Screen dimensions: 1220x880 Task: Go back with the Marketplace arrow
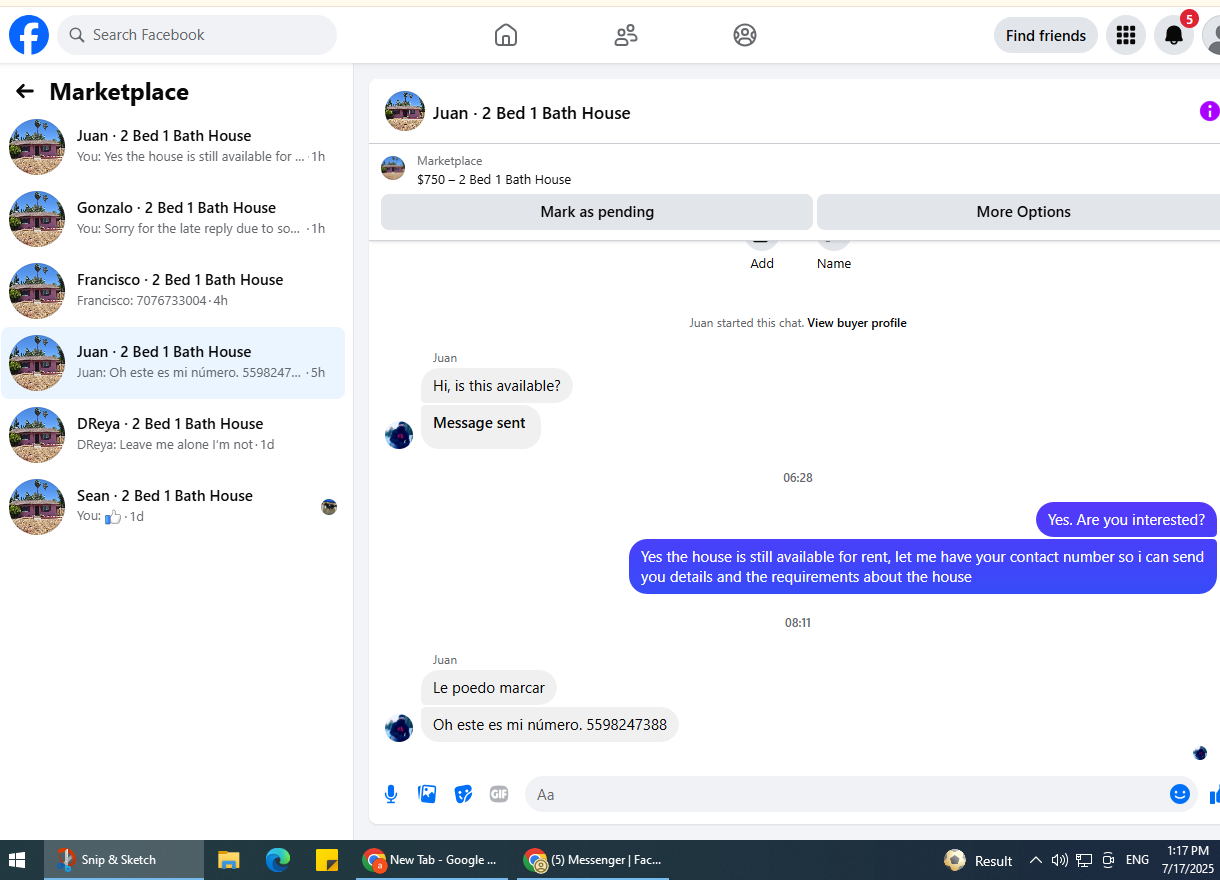click(25, 92)
